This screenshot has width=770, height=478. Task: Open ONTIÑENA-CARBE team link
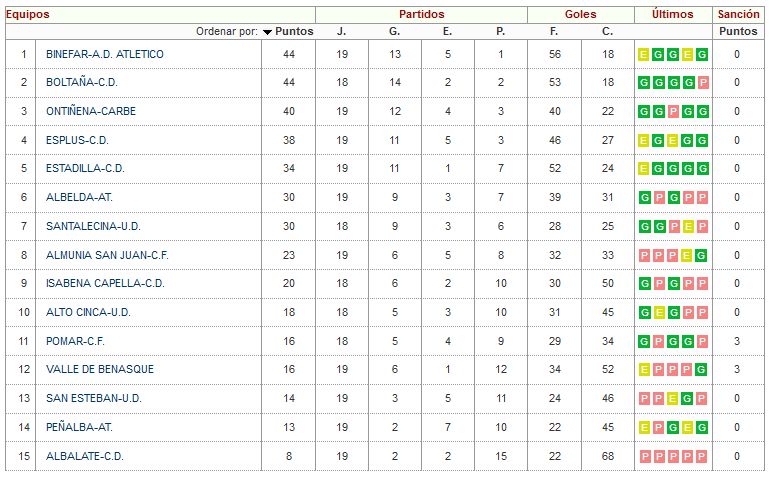[x=91, y=111]
